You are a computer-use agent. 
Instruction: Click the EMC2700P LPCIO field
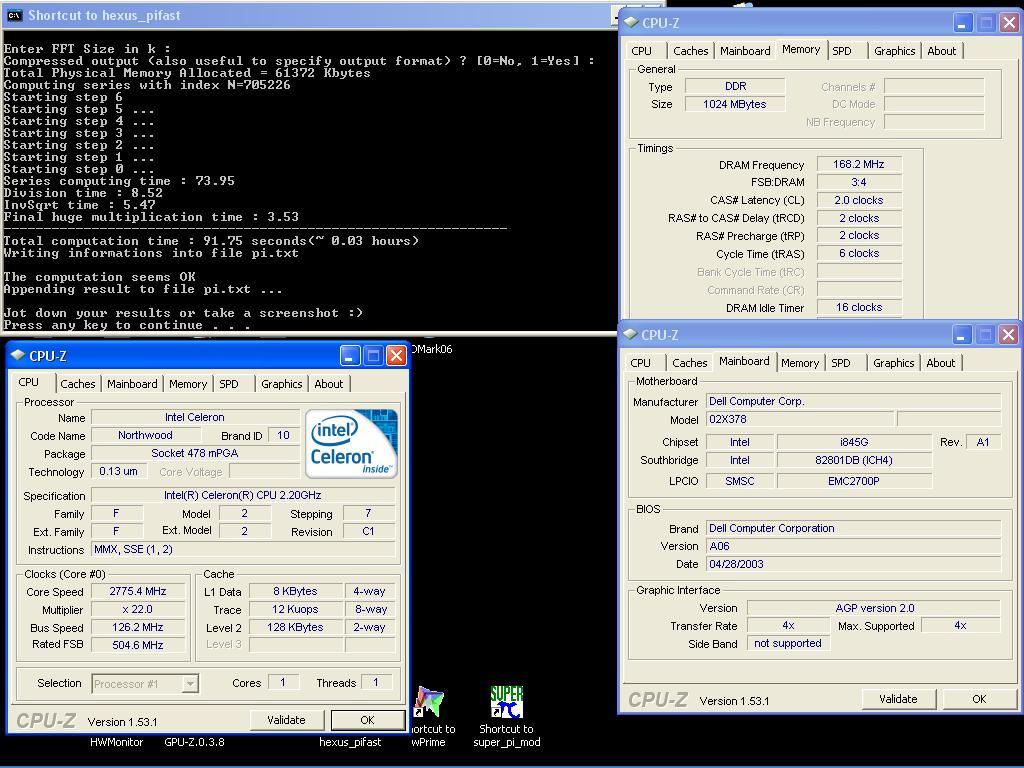854,481
